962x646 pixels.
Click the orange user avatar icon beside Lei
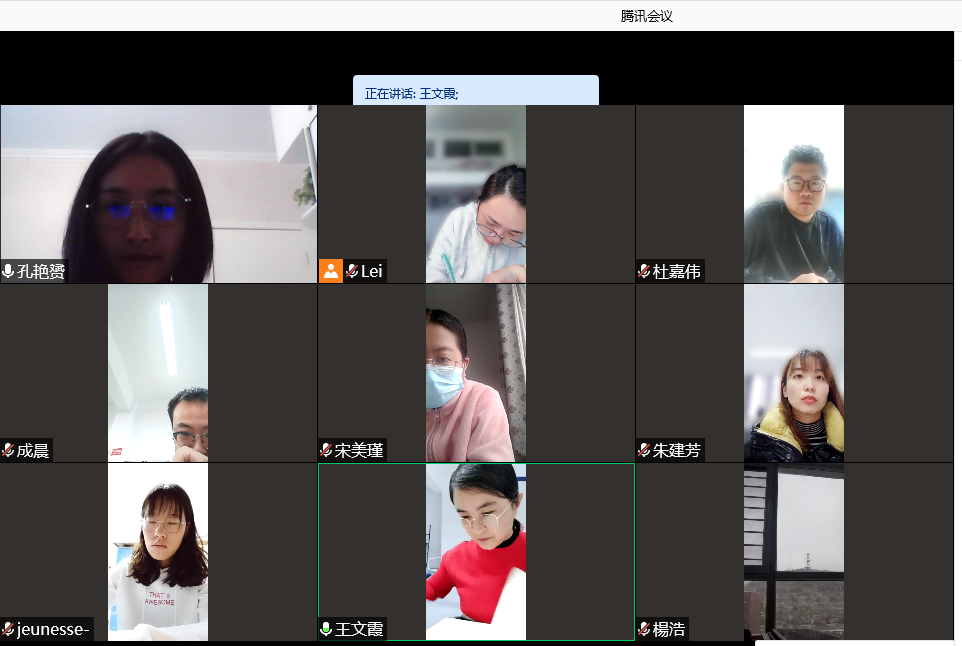[331, 271]
